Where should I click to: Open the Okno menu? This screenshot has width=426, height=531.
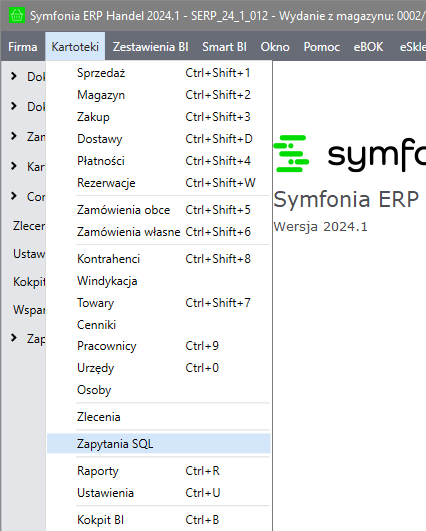click(x=275, y=47)
